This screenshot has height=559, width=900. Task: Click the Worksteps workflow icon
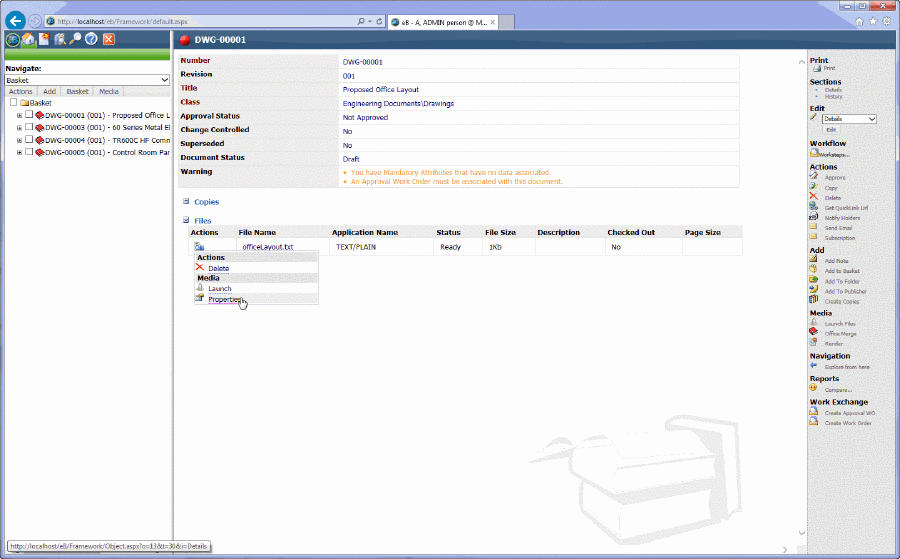click(814, 153)
